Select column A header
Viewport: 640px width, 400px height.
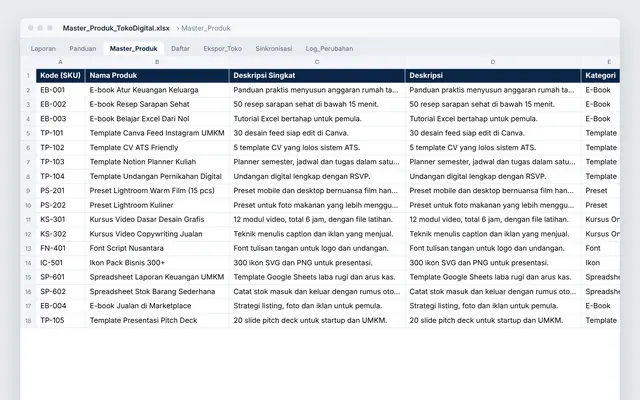(x=60, y=62)
